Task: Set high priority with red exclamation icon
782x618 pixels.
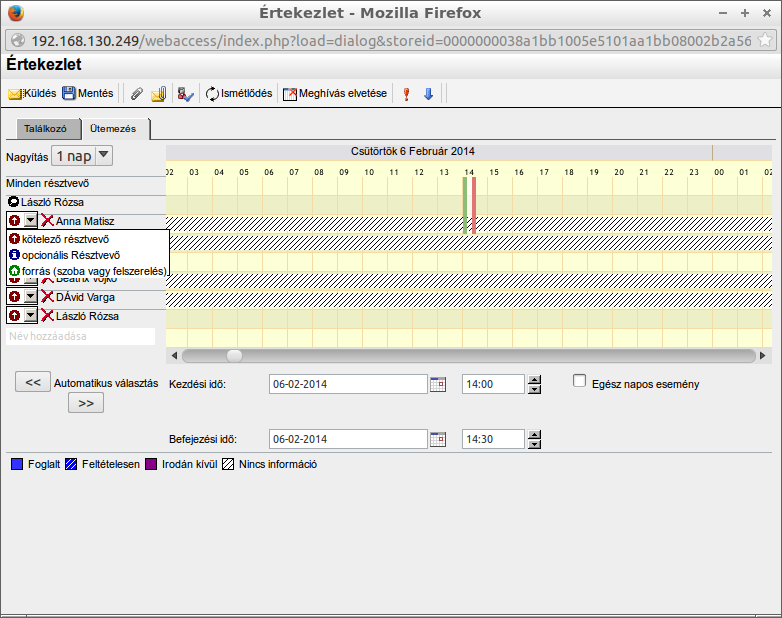Action: coord(406,94)
